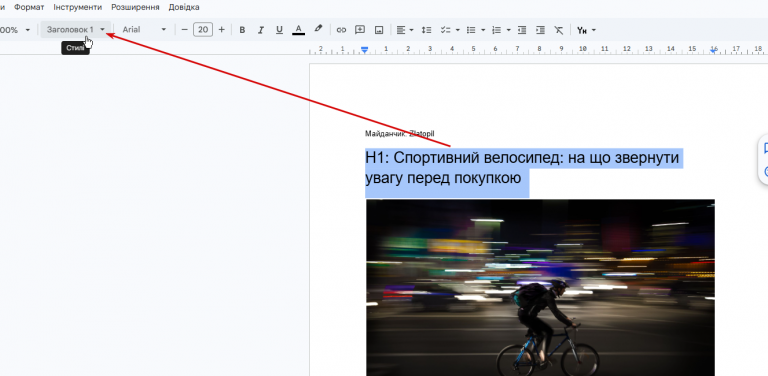768x376 pixels.
Task: Clear formatting with the toolbar icon
Action: 559,30
